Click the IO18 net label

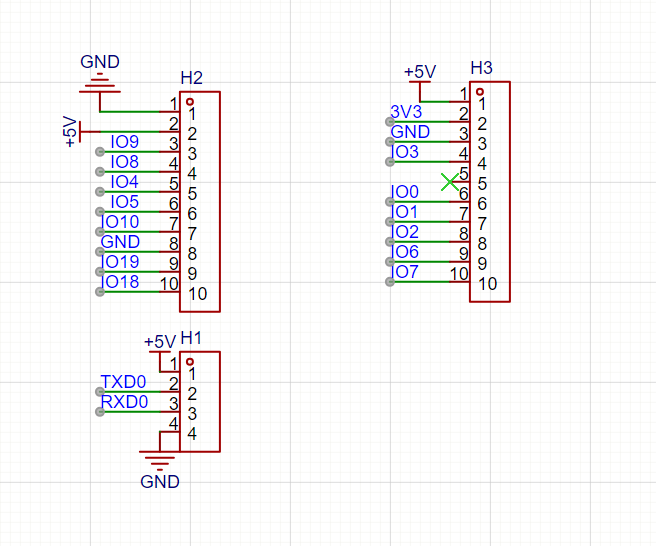[x=121, y=282]
